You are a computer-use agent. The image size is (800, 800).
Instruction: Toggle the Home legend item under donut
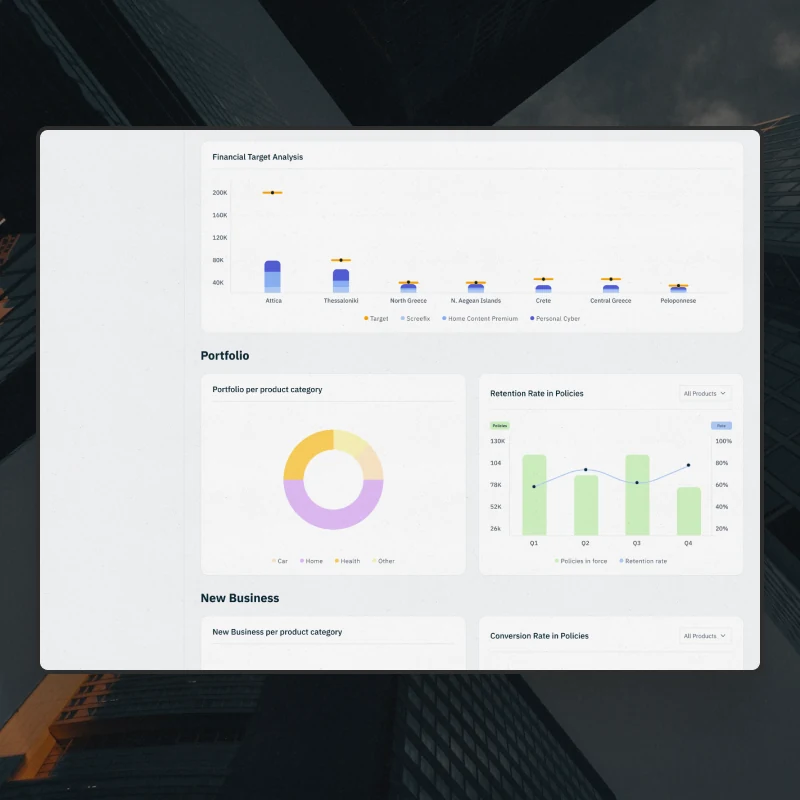(311, 561)
